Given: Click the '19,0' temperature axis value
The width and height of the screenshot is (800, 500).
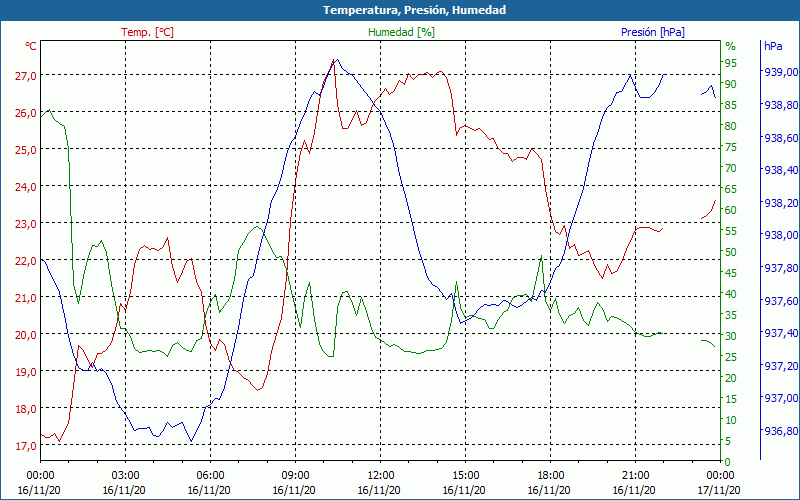Looking at the screenshot, I should point(26,371).
